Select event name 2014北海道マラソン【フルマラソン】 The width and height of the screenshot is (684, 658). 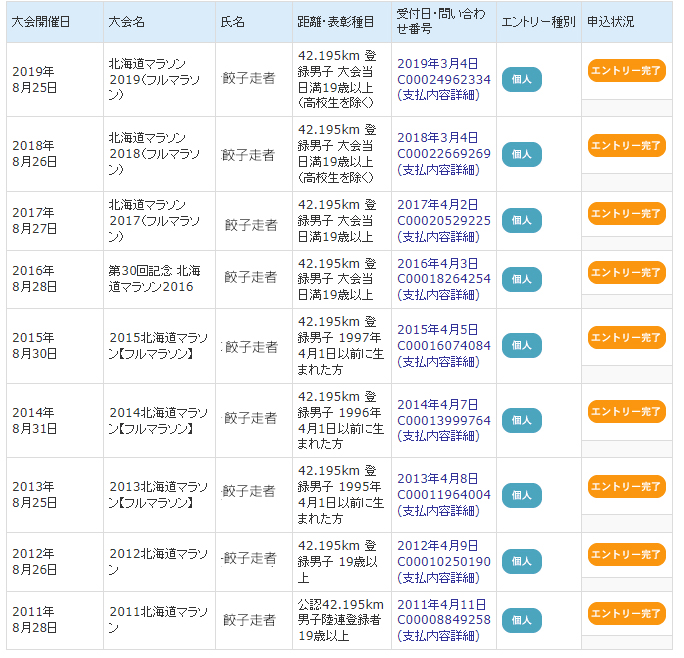point(158,421)
